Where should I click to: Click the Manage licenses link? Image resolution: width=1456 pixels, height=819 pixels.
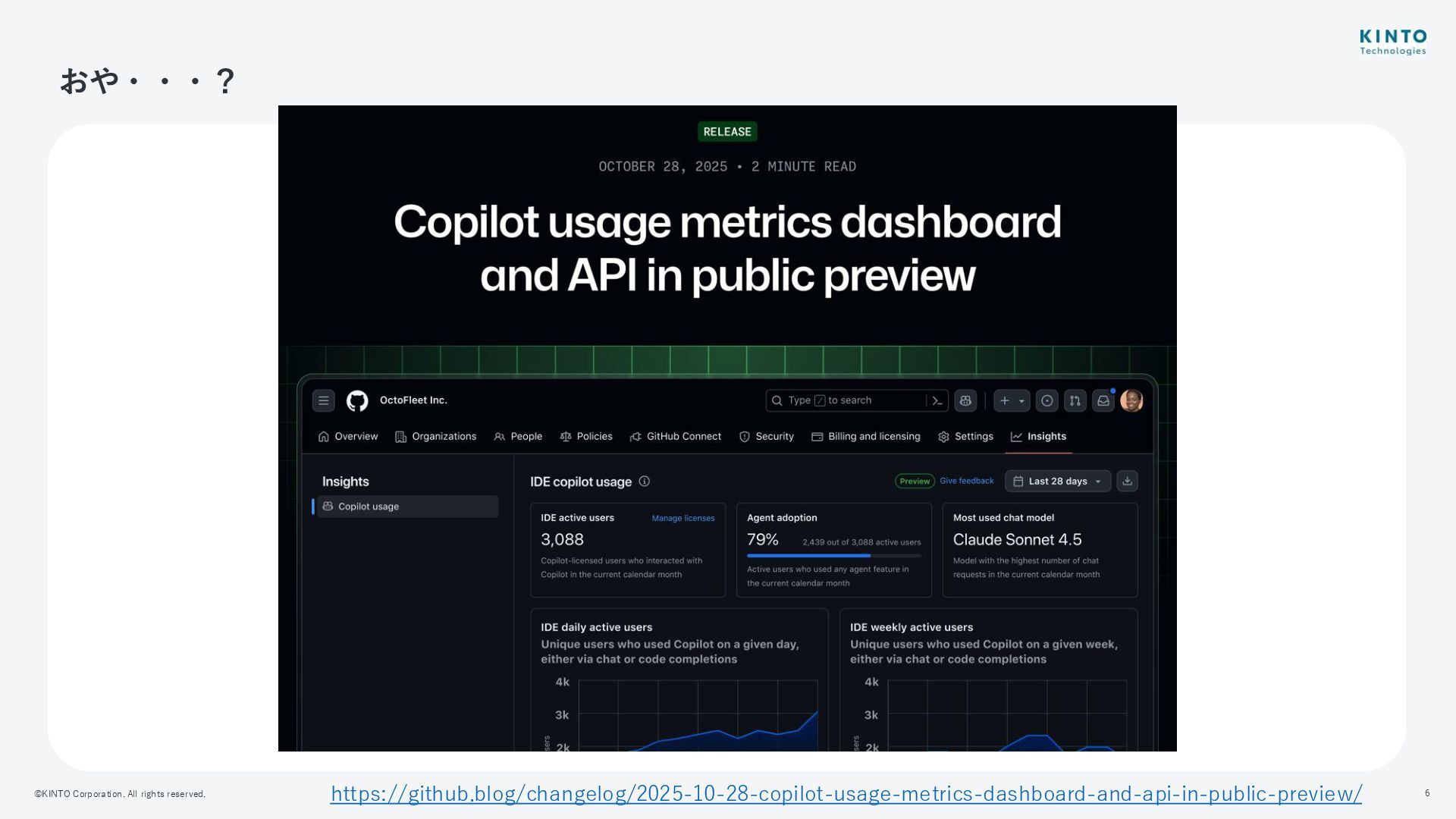[x=682, y=518]
